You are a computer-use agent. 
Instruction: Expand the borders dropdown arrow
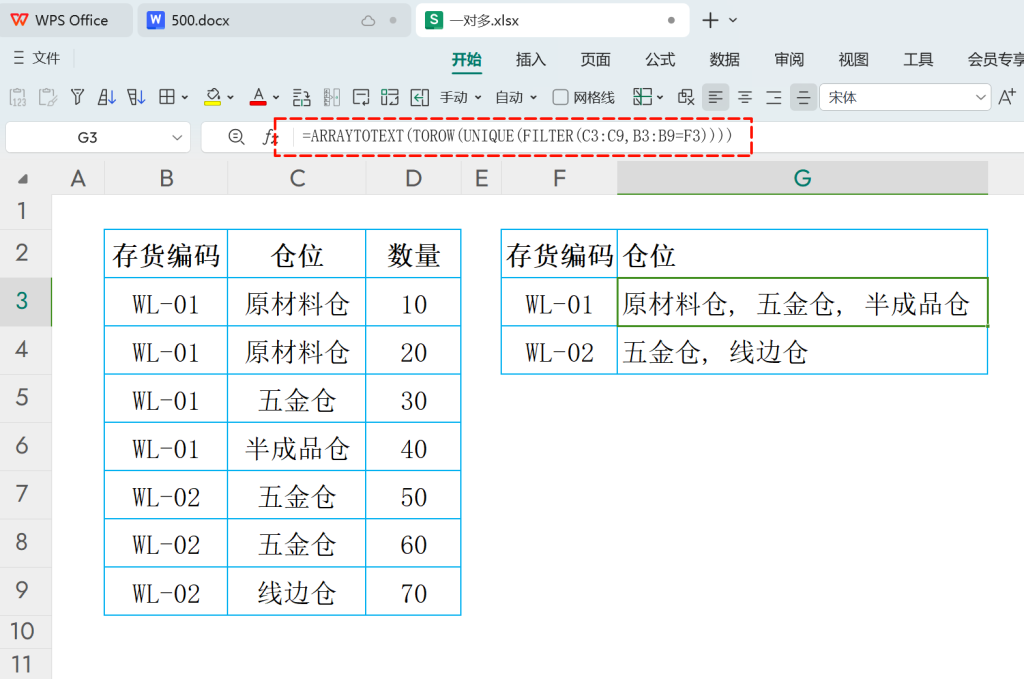tap(185, 97)
